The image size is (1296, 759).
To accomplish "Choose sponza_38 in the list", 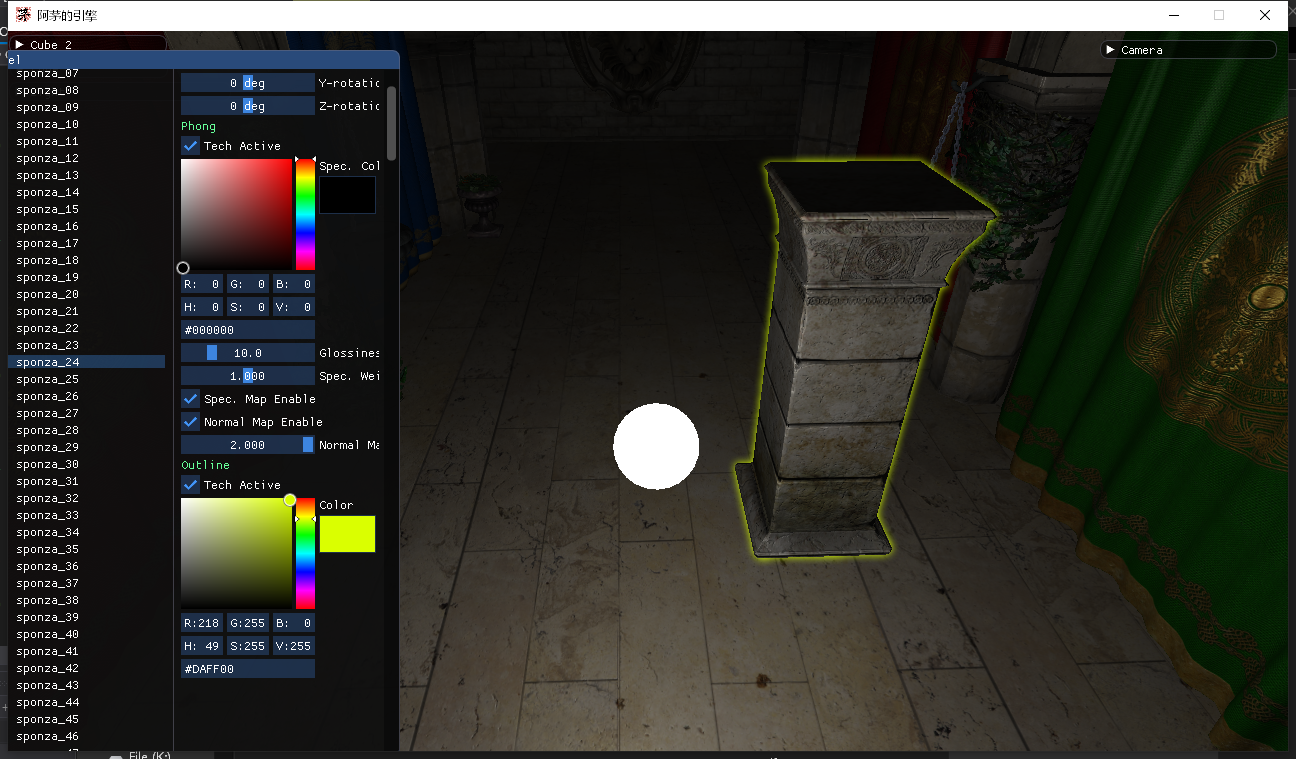I will pos(48,600).
